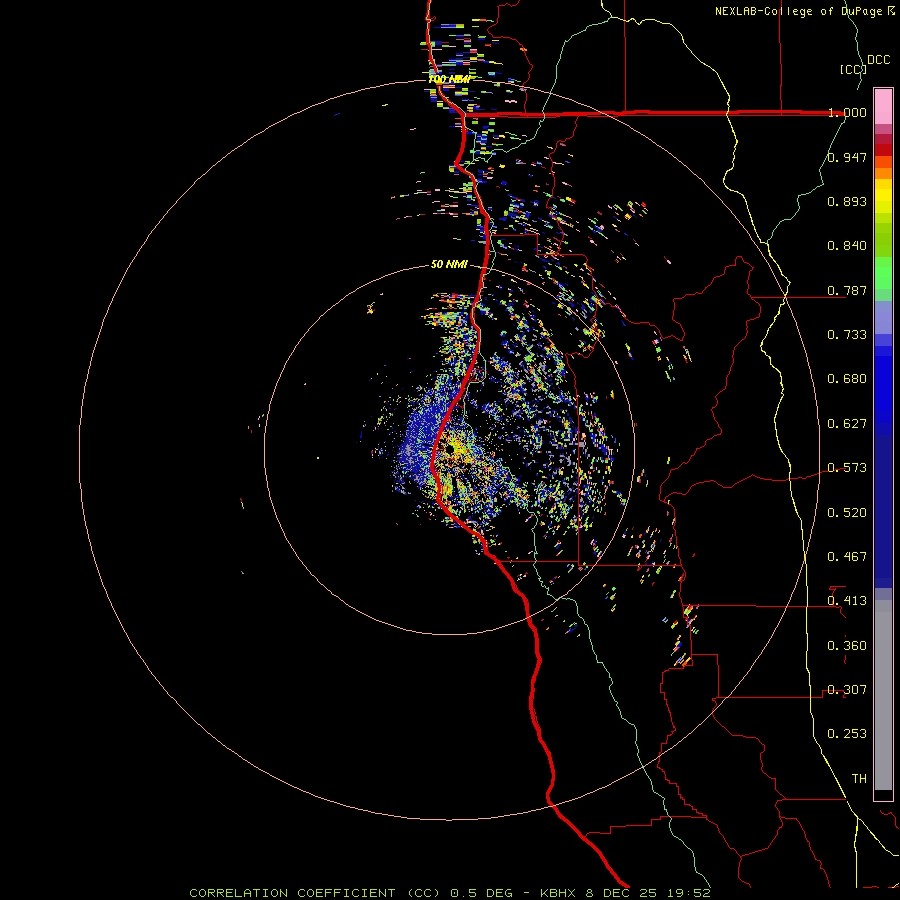This screenshot has height=900, width=900.
Task: Select the 0.627 scale value
Action: click(x=847, y=424)
